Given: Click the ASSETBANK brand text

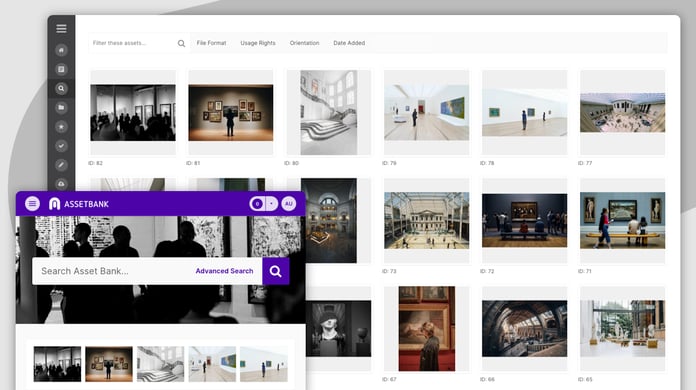Looking at the screenshot, I should 87,204.
